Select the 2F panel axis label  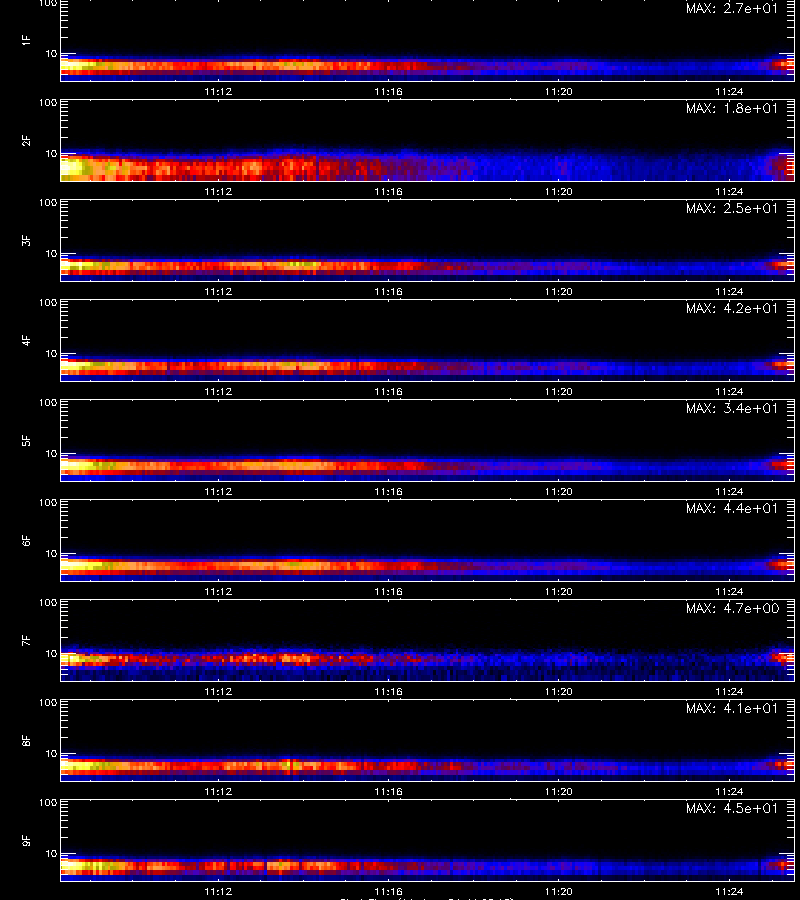pos(26,140)
